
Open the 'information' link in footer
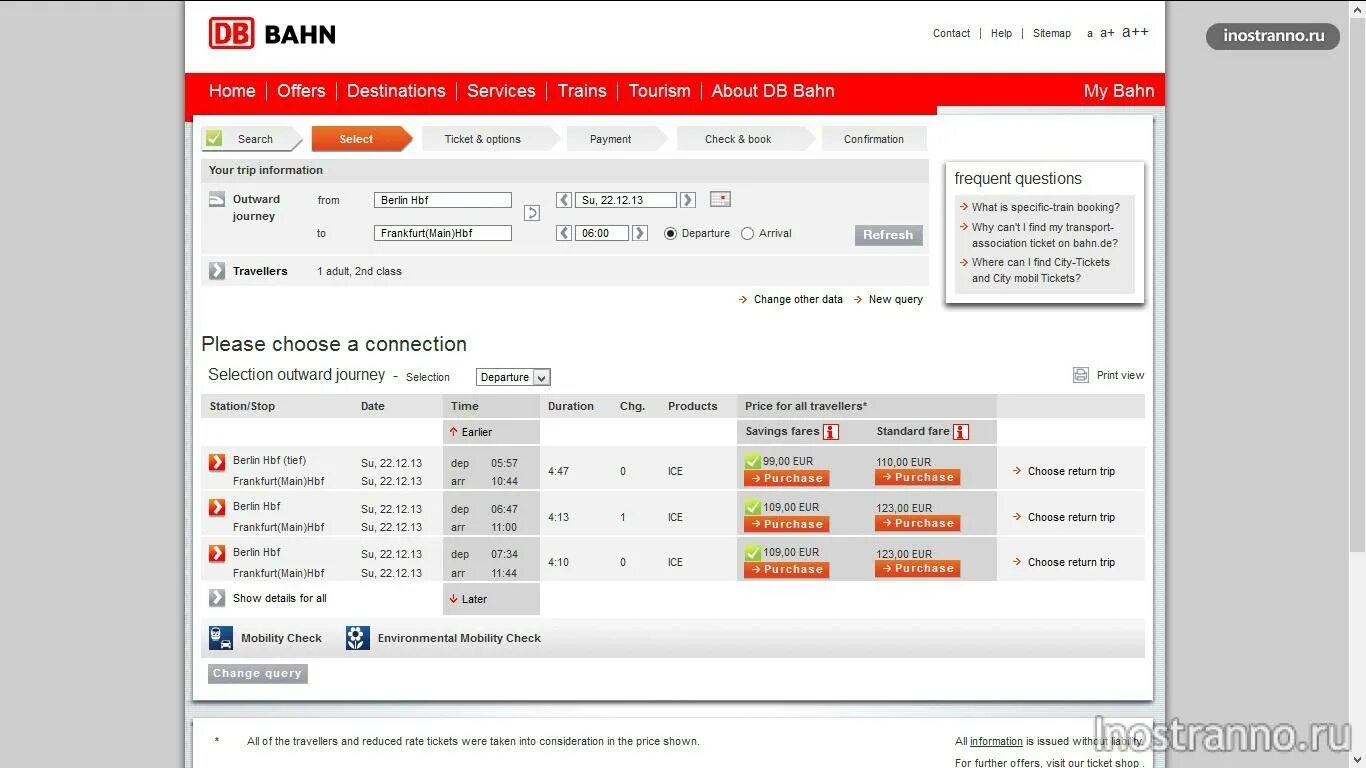996,741
